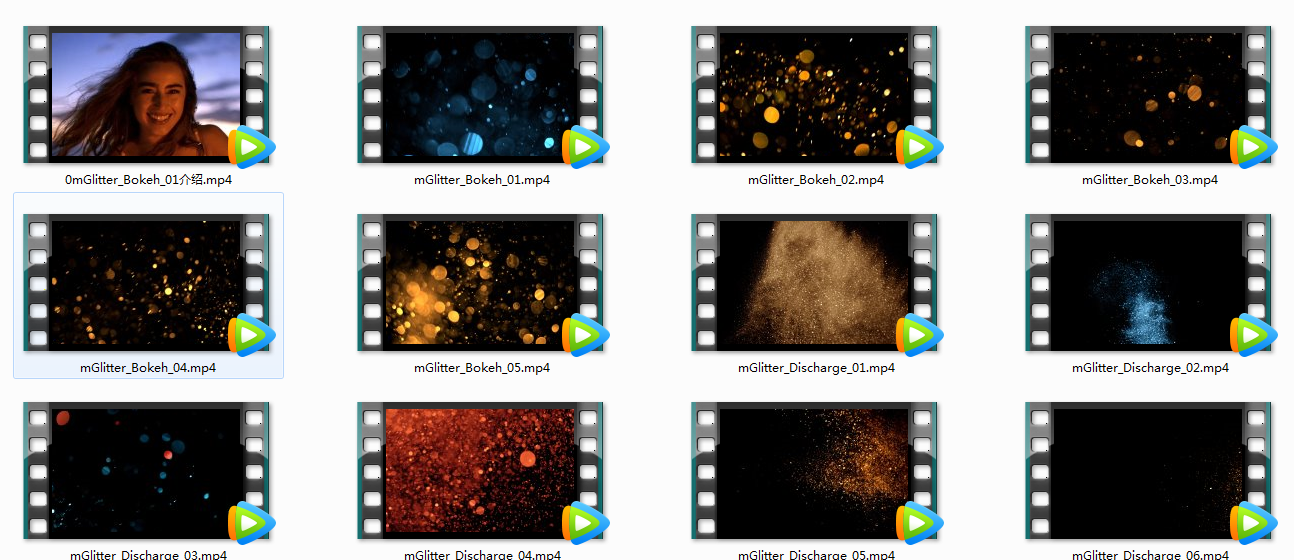Image resolution: width=1294 pixels, height=560 pixels.
Task: Click the mGlitter_Bokeh_02.mp4 filename label
Action: tap(816, 180)
